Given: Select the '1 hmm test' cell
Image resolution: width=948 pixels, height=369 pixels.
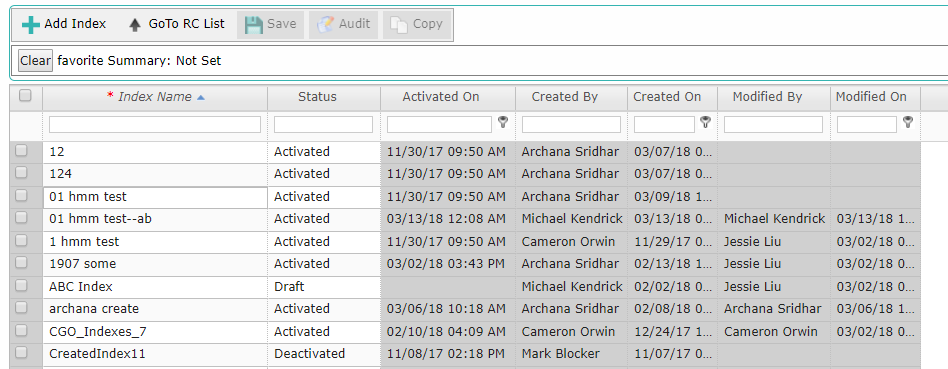Looking at the screenshot, I should [x=155, y=242].
